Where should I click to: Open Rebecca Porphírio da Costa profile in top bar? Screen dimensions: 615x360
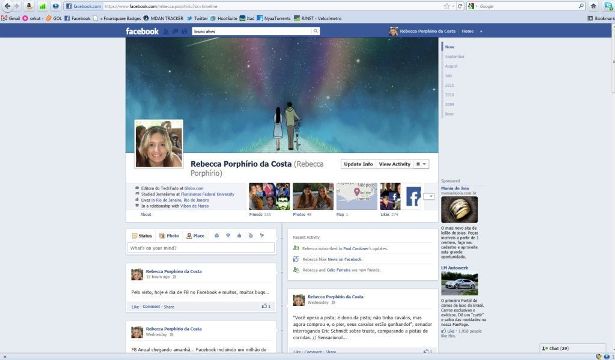pyautogui.click(x=423, y=31)
